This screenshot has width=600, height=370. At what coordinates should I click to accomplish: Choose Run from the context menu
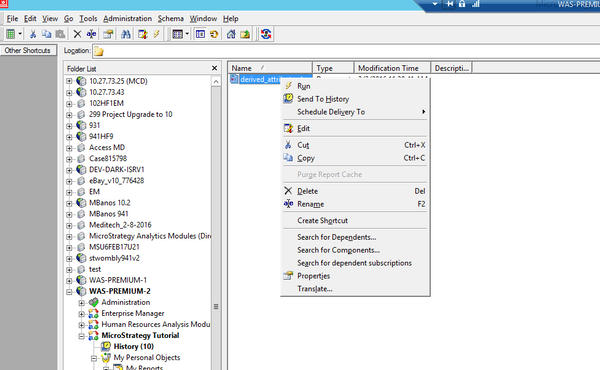tap(355, 86)
